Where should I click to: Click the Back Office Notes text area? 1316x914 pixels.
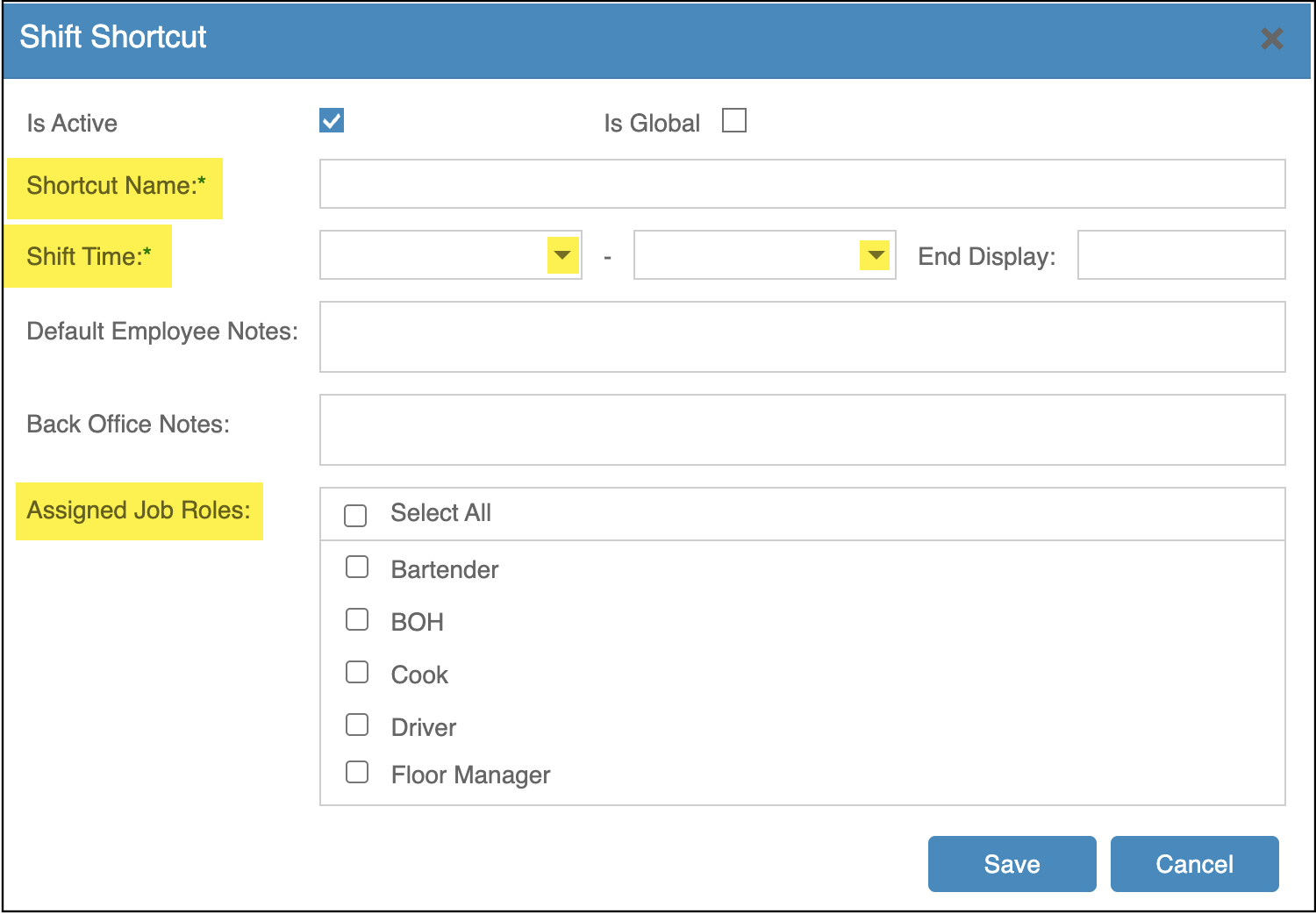[x=802, y=430]
